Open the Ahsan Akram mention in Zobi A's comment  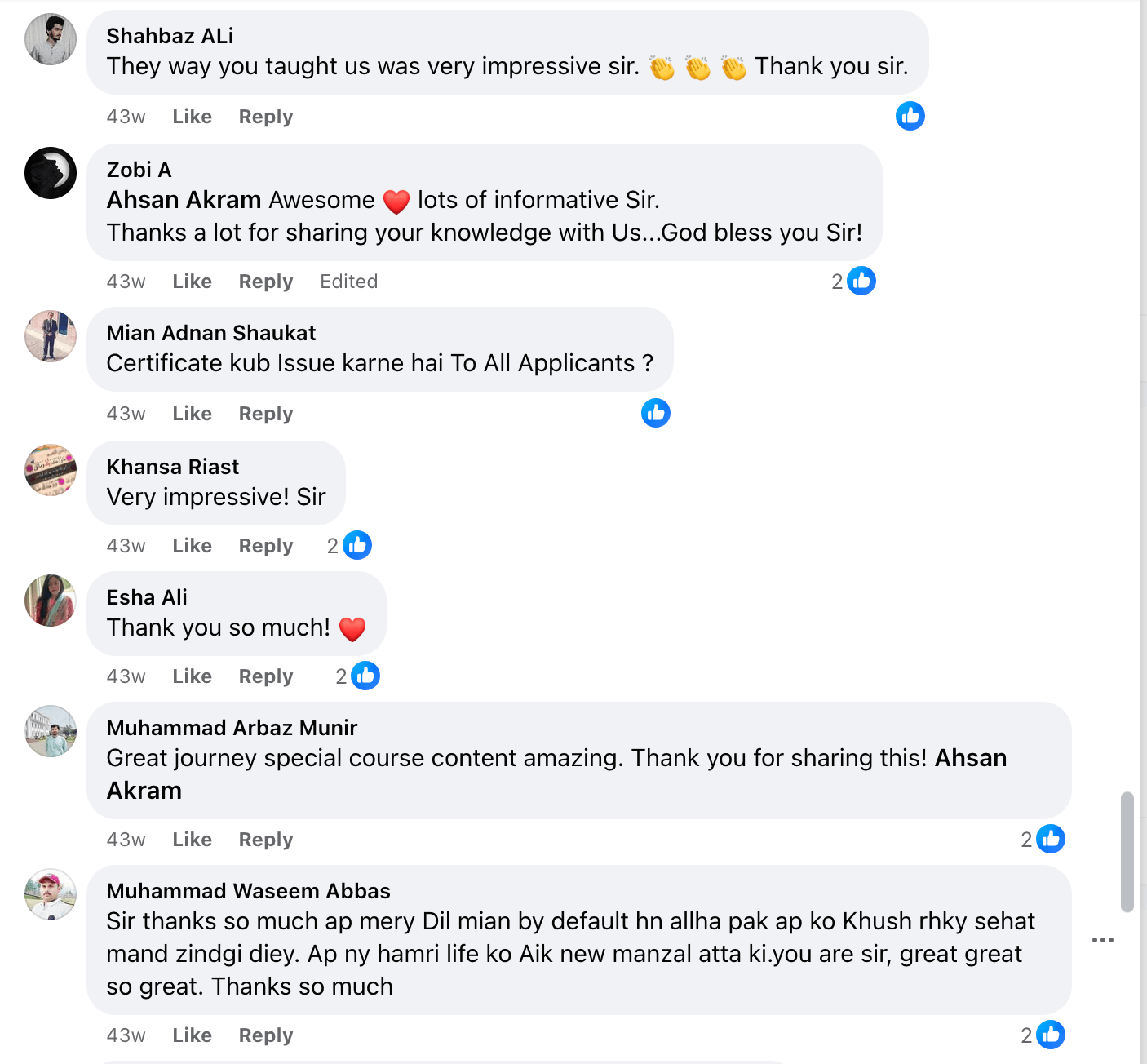click(x=184, y=200)
